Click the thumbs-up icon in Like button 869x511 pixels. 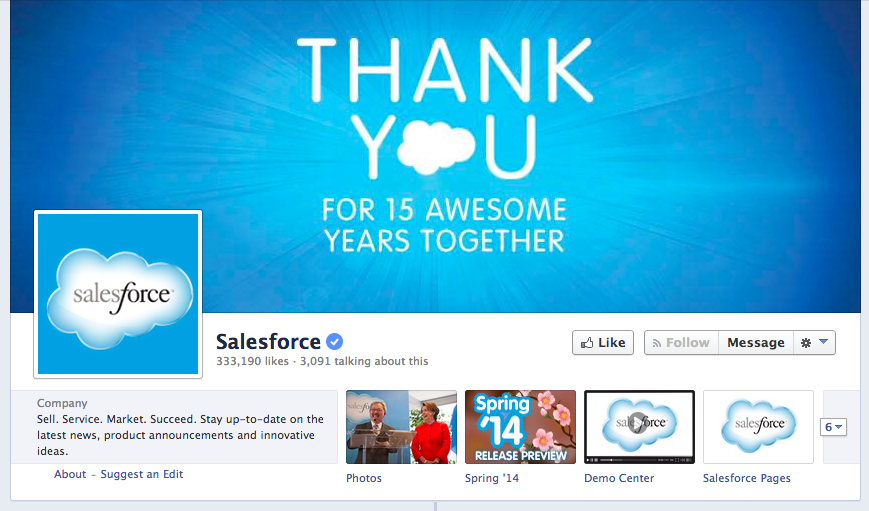(587, 343)
